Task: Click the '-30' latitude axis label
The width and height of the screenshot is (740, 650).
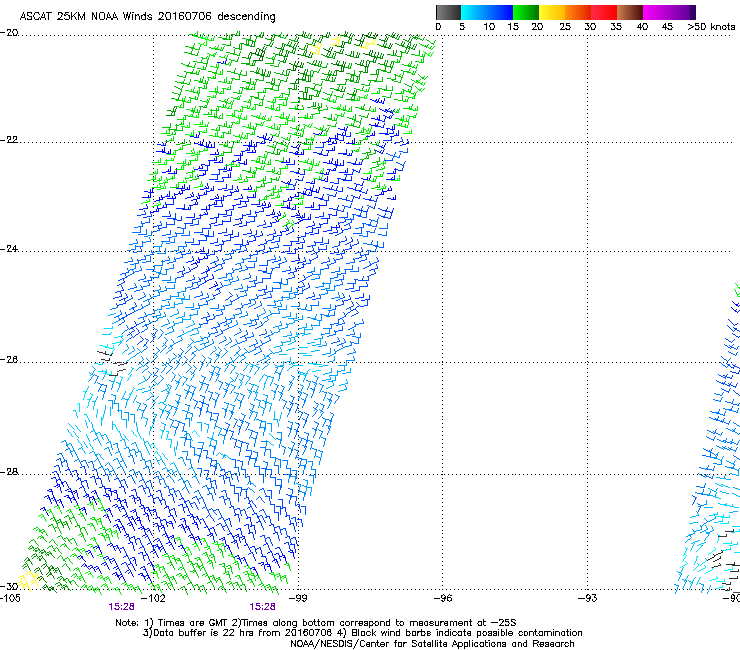Action: click(x=9, y=586)
